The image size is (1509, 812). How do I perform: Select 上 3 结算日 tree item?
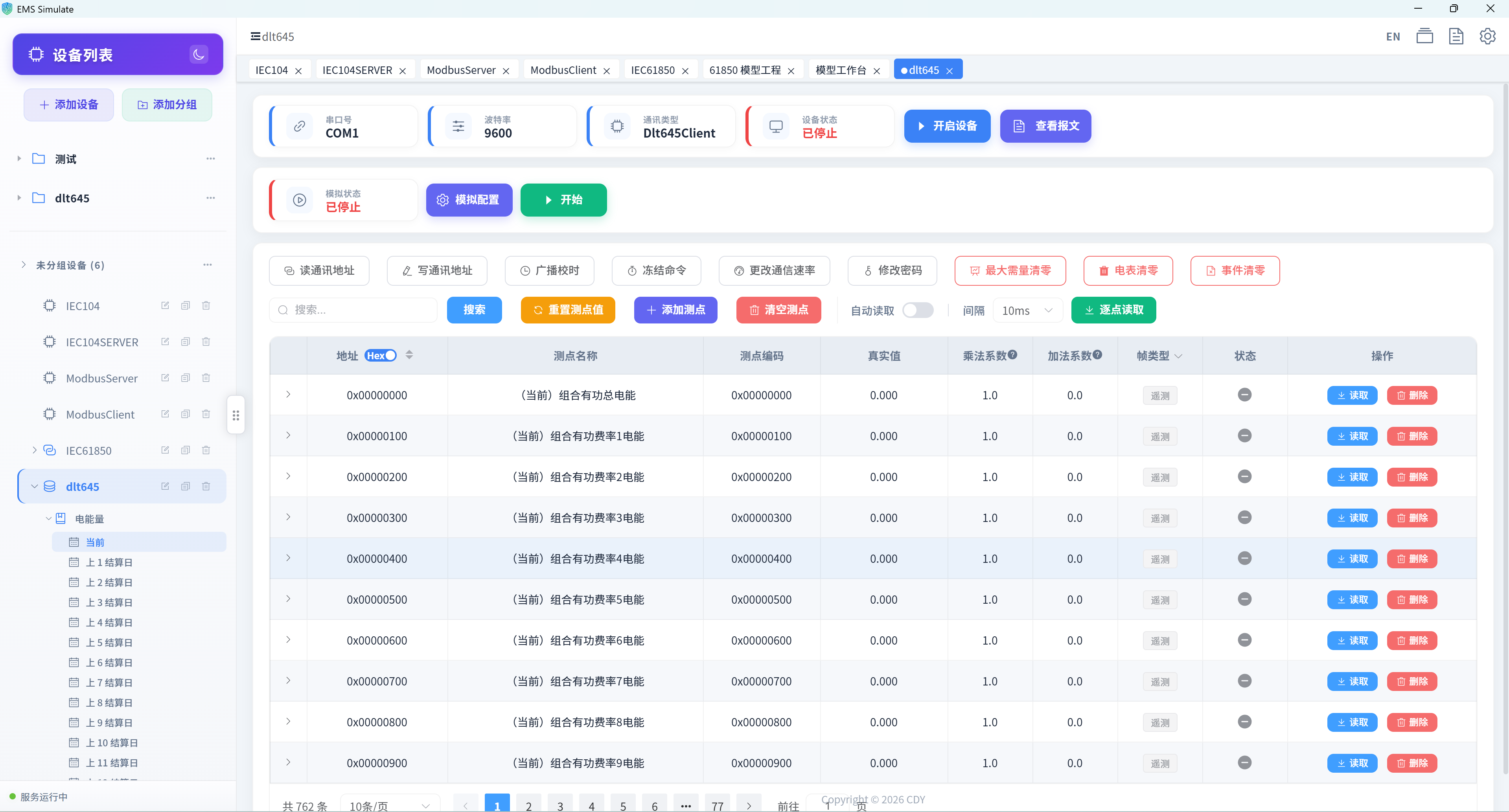pos(109,602)
